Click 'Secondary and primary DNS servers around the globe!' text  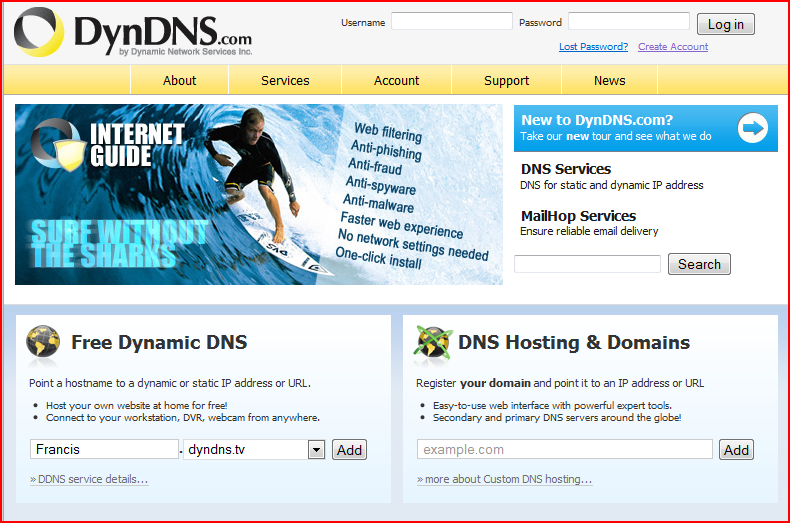[557, 418]
